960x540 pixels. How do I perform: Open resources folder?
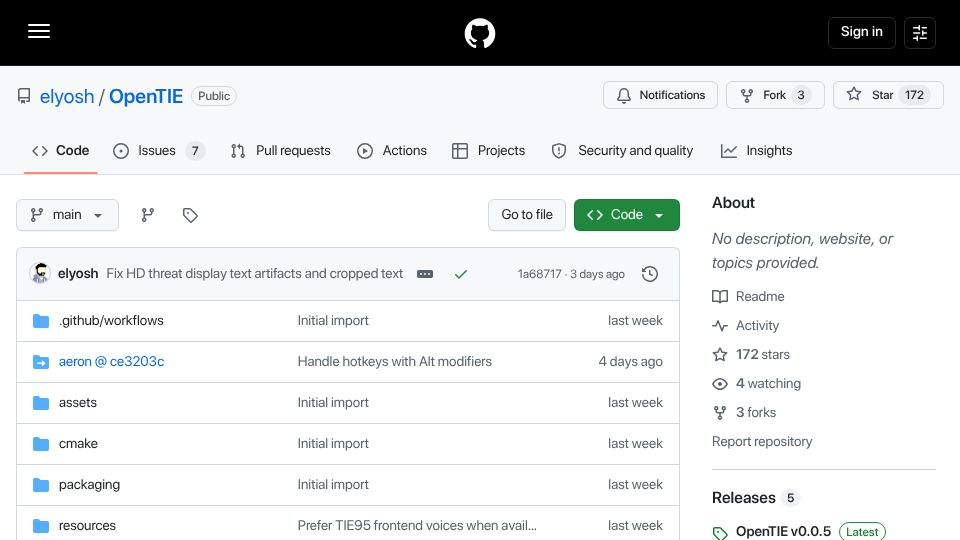point(87,525)
